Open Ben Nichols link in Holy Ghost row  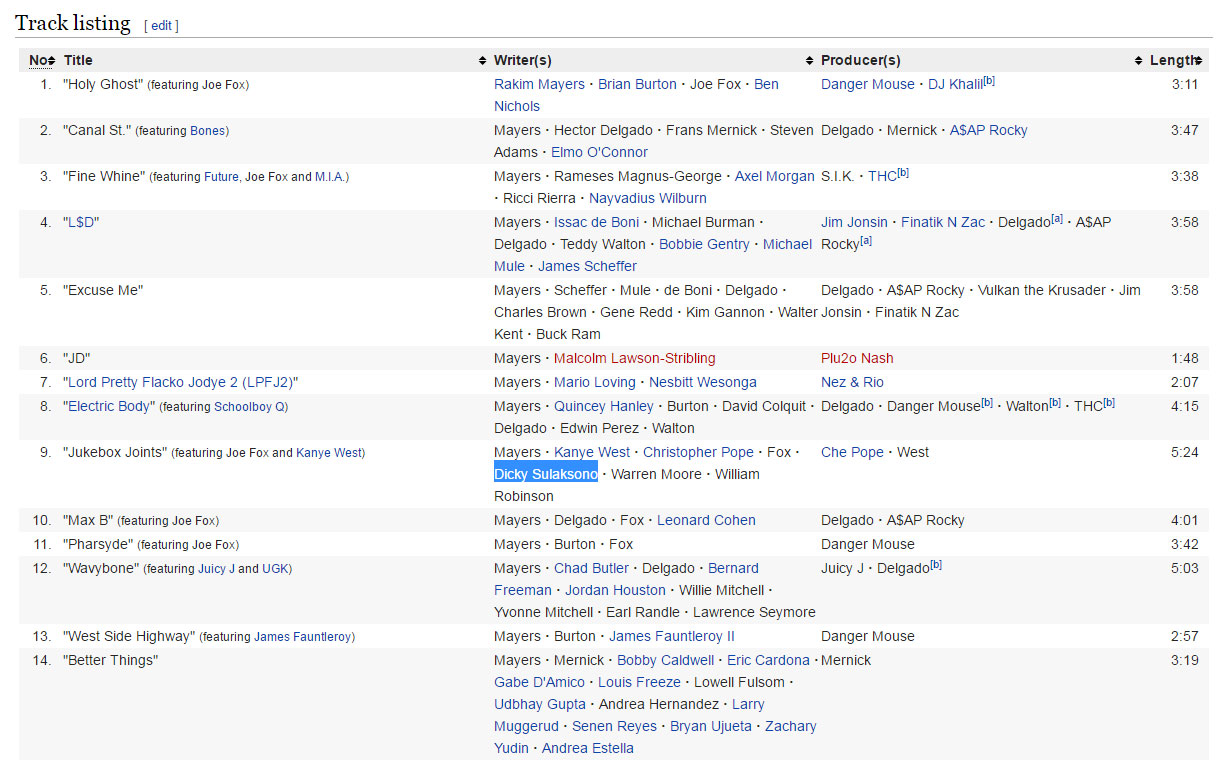[516, 106]
